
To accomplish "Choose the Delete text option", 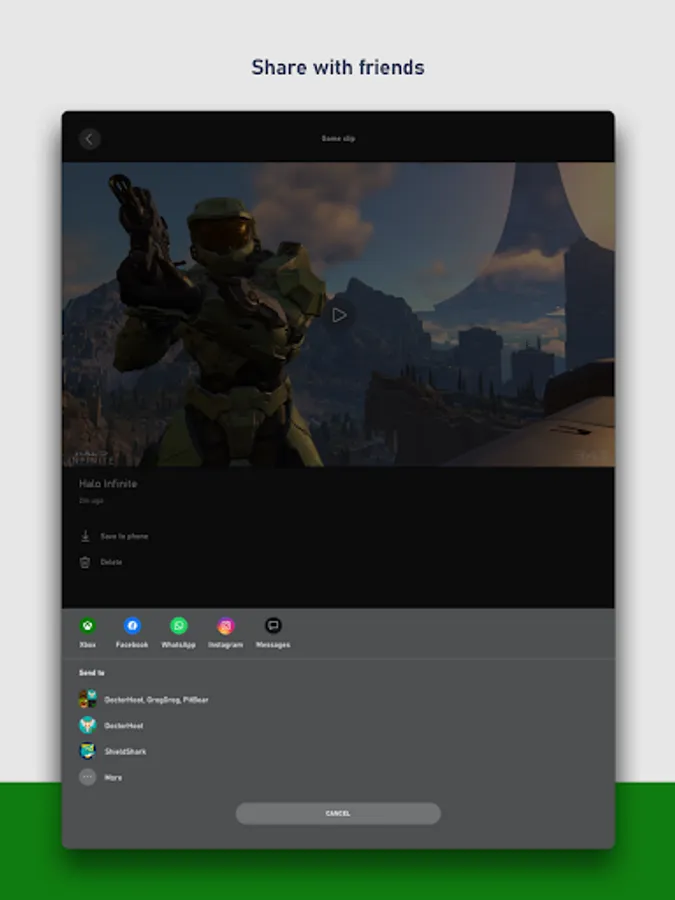I will pyautogui.click(x=111, y=562).
